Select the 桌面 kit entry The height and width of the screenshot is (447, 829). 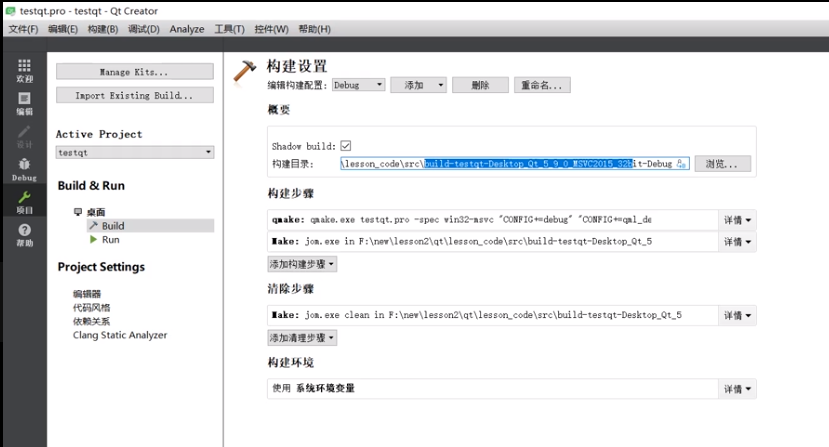pyautogui.click(x=96, y=212)
